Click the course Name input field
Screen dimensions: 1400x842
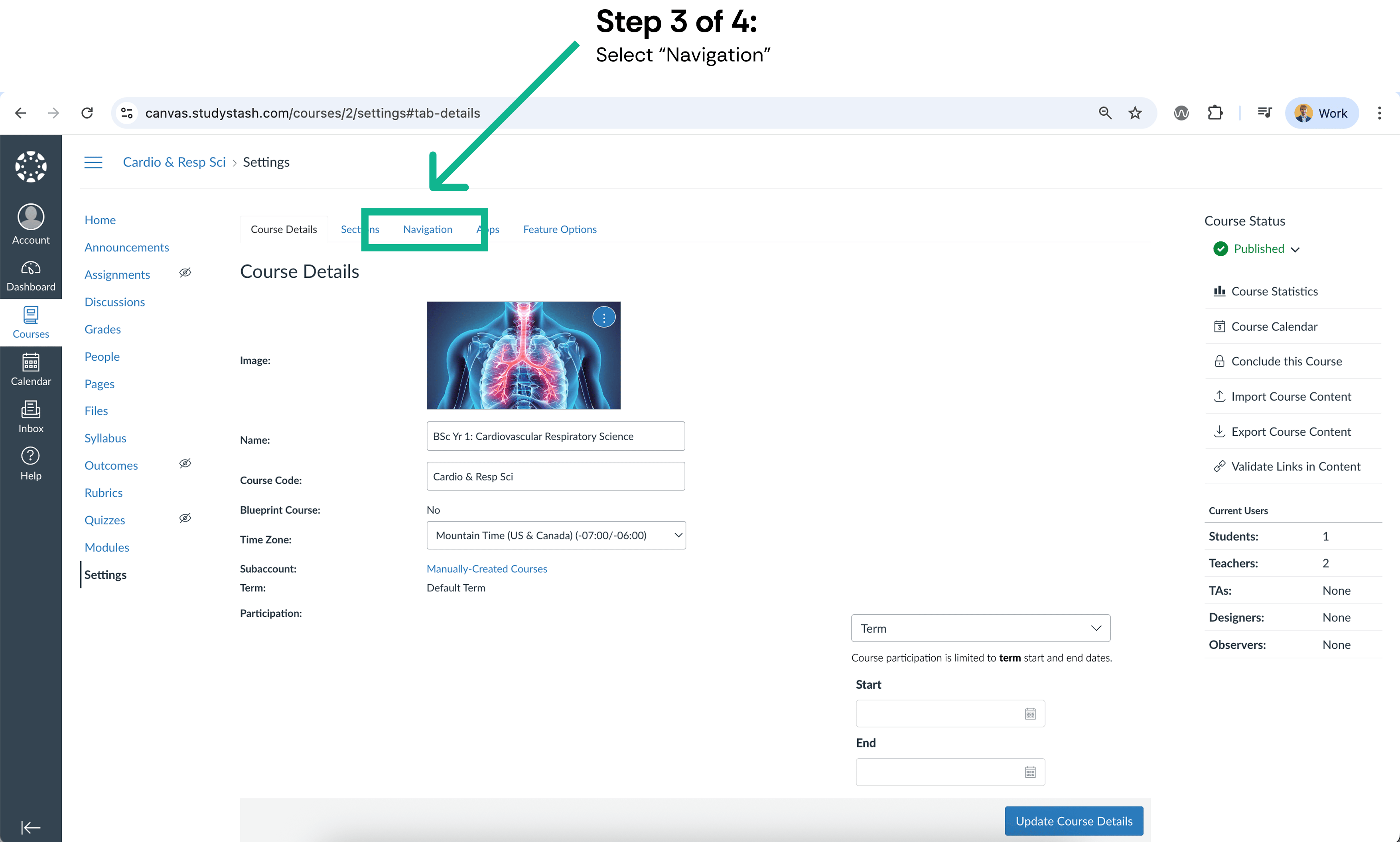(556, 436)
